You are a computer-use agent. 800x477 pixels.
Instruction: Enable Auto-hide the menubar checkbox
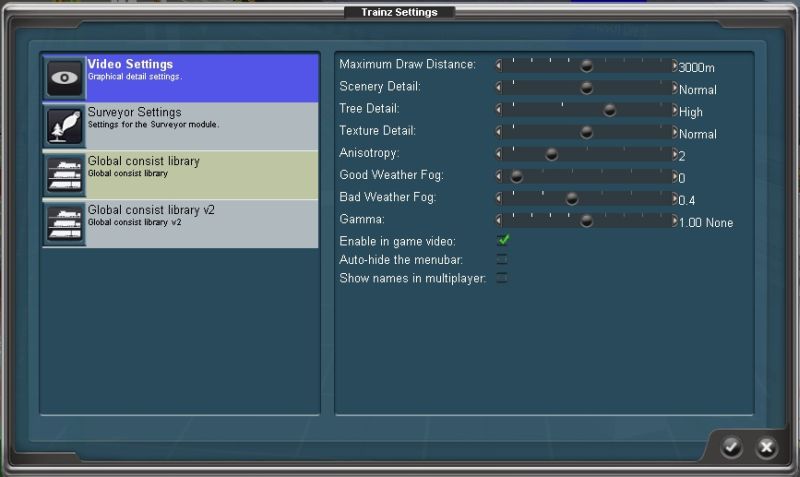[502, 259]
